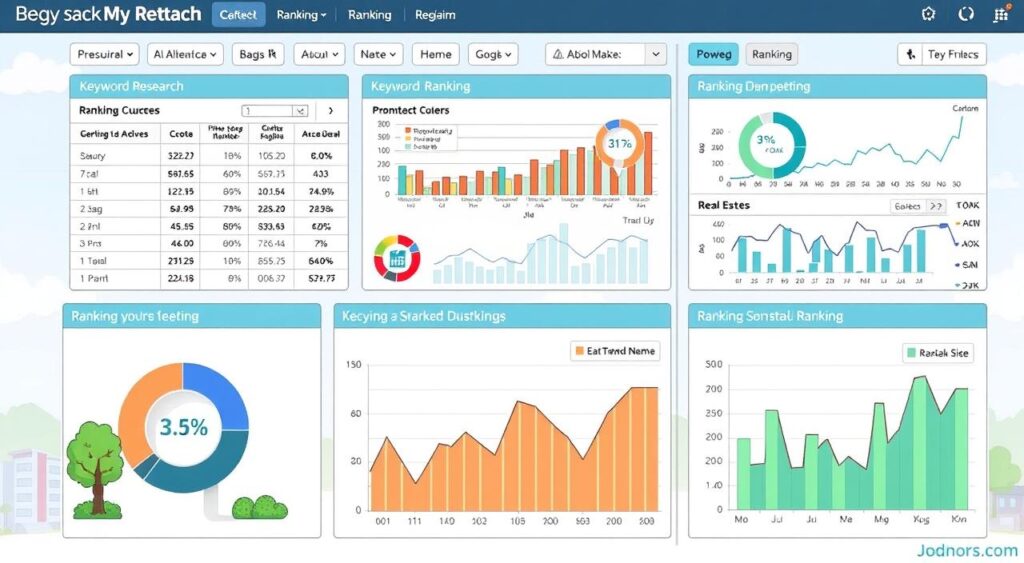Toggle the Poweg view button
The width and height of the screenshot is (1024, 563).
[713, 54]
